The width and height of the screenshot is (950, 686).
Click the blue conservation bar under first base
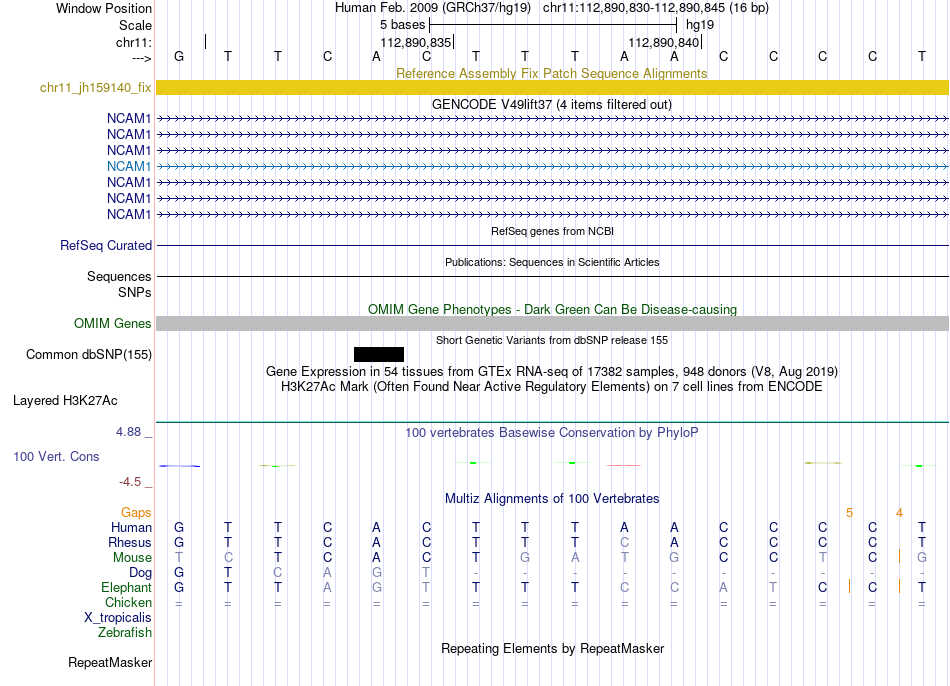click(x=179, y=466)
